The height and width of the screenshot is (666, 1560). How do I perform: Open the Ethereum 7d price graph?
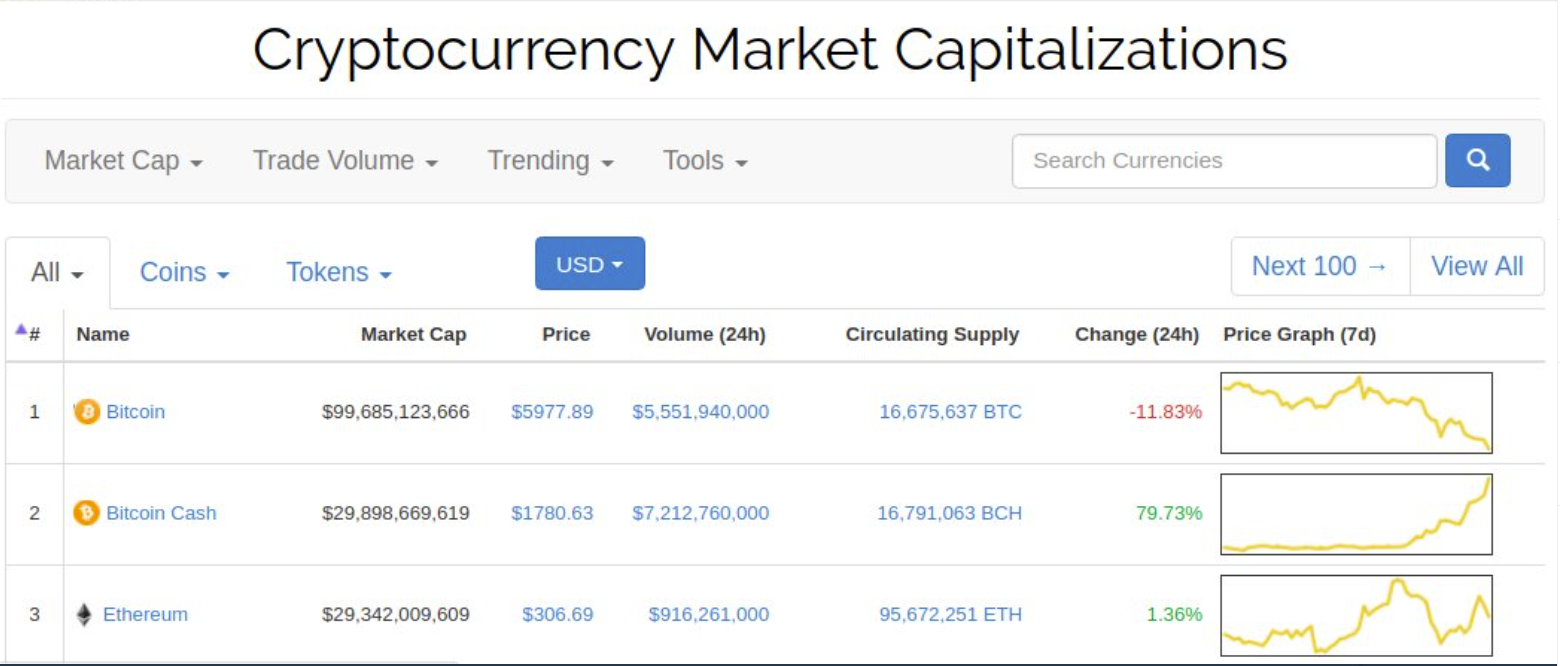(x=1356, y=615)
